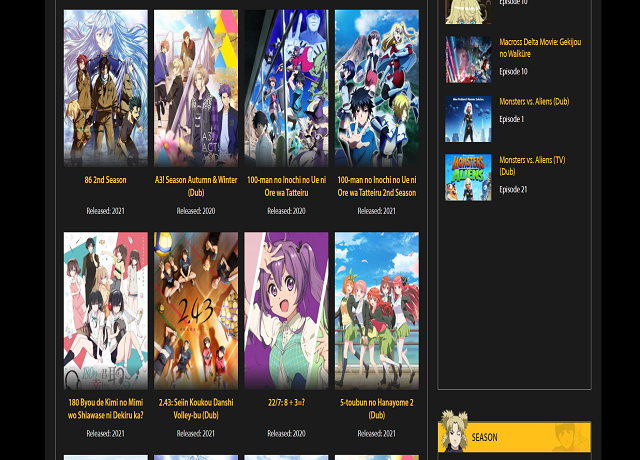Click the 22/7: 8 + 3=? title link

pyautogui.click(x=286, y=403)
